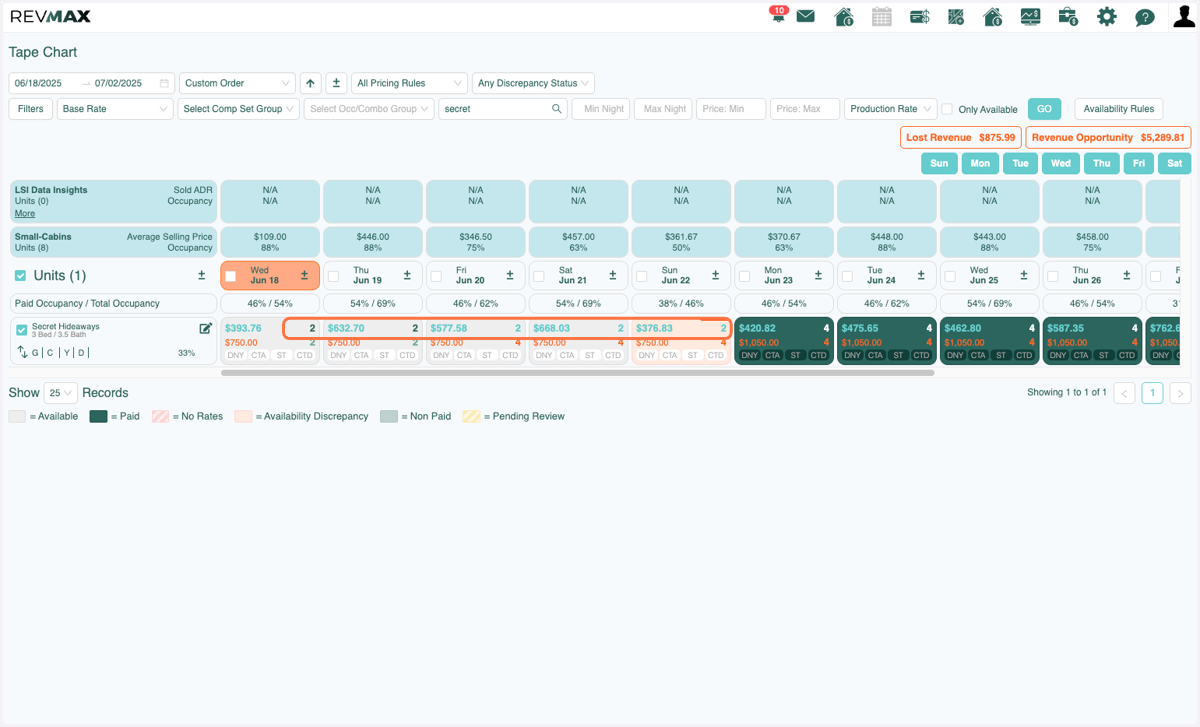Click the search magnifier in the secret field

(557, 109)
